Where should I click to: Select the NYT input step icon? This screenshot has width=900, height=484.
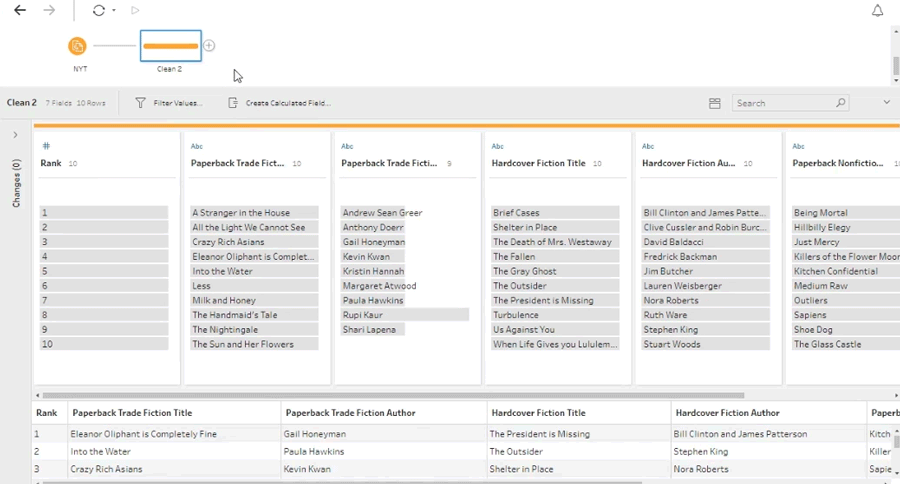click(x=78, y=46)
